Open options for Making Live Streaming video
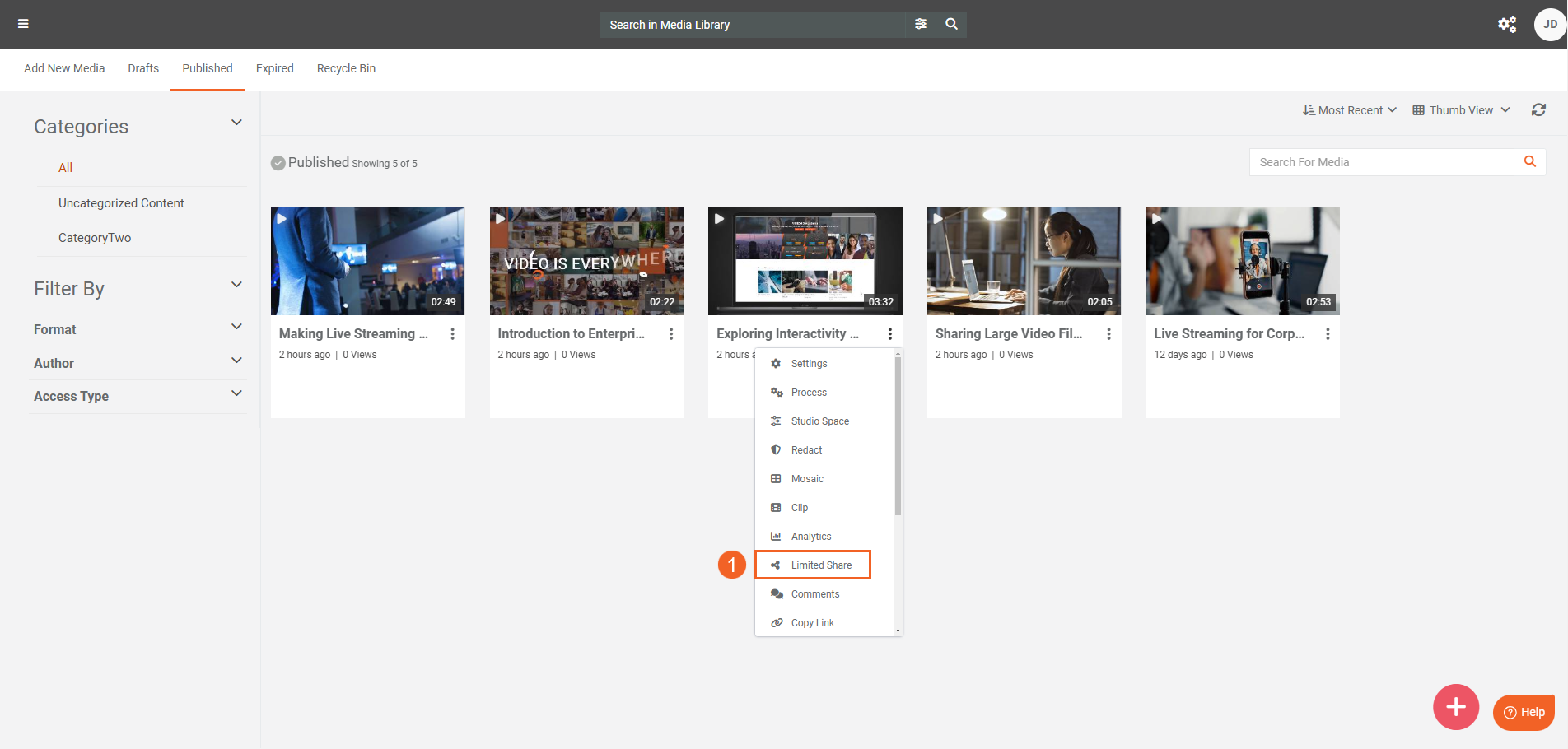Screen dimensions: 1568x749 click(x=452, y=334)
